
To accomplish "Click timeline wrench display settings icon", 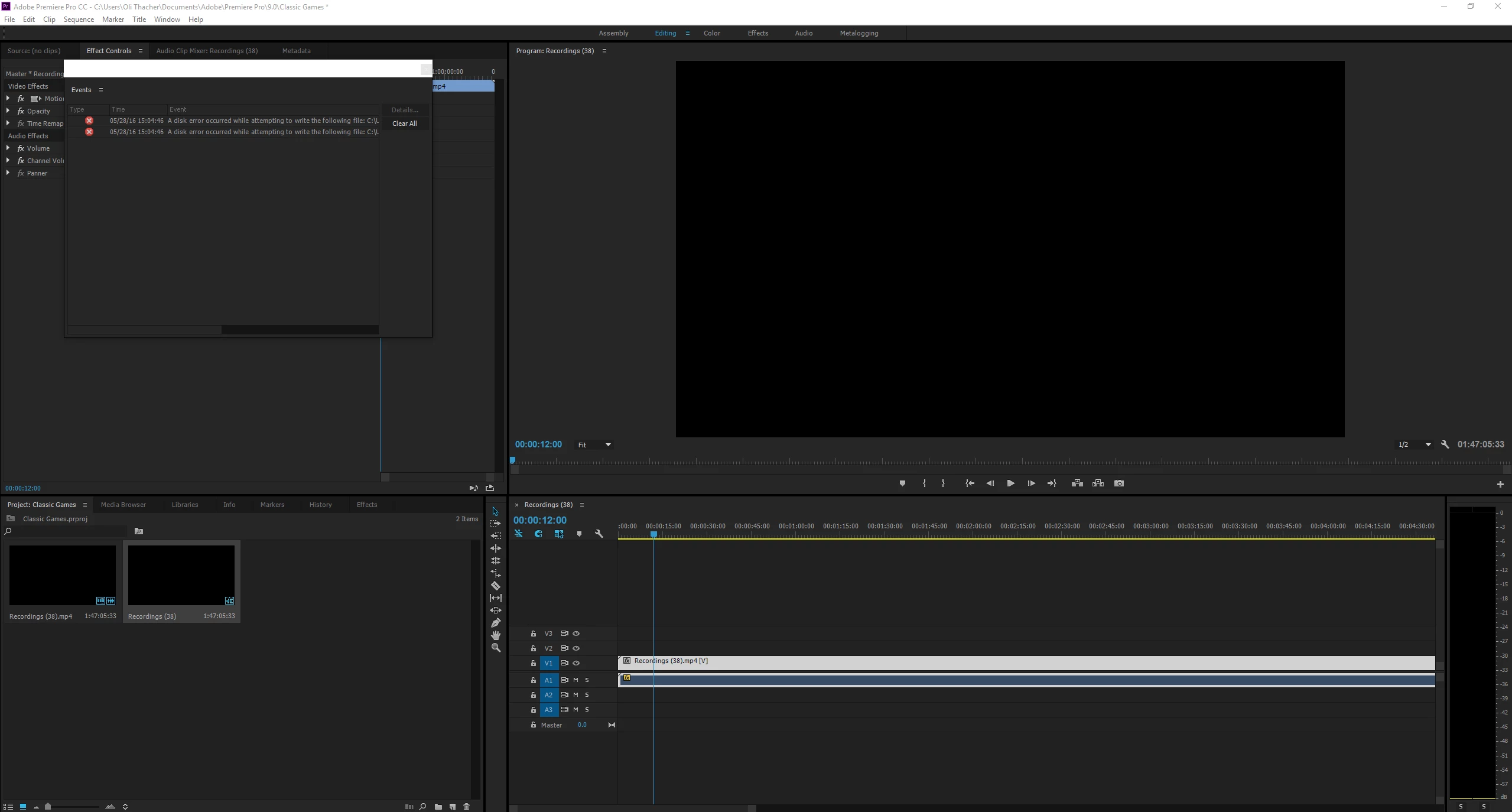I will click(x=599, y=534).
